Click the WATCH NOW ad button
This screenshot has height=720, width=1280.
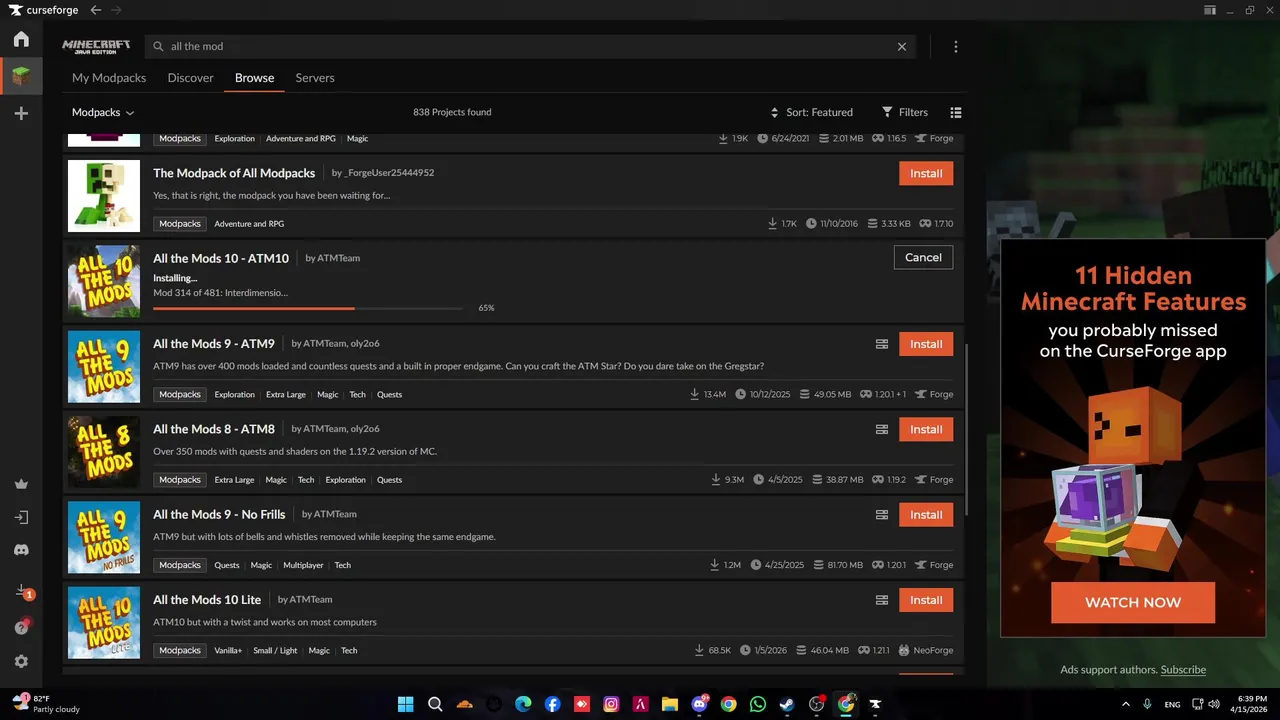[1133, 602]
